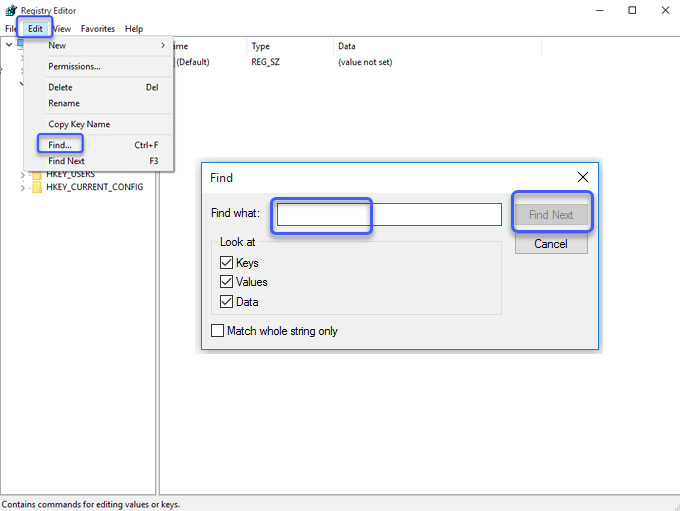Click the (value not set) data cell

[x=365, y=62]
